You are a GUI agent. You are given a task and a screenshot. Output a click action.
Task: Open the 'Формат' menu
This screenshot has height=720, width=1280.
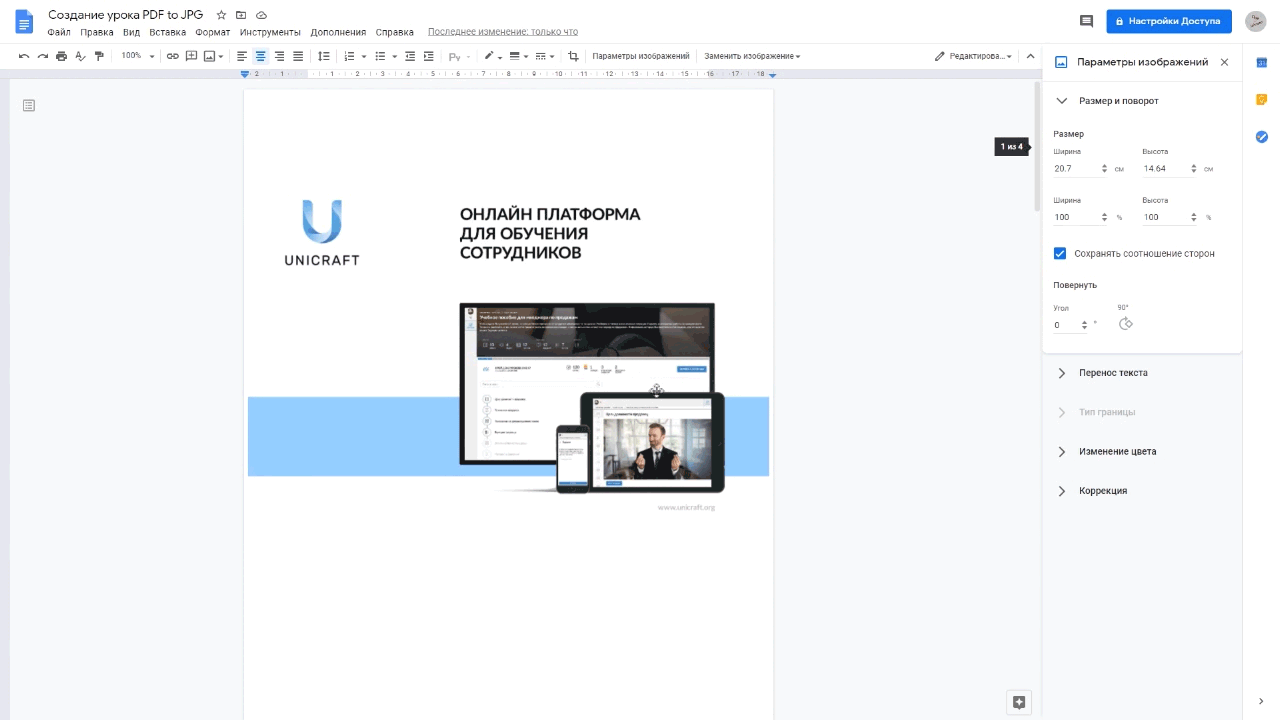tap(212, 32)
